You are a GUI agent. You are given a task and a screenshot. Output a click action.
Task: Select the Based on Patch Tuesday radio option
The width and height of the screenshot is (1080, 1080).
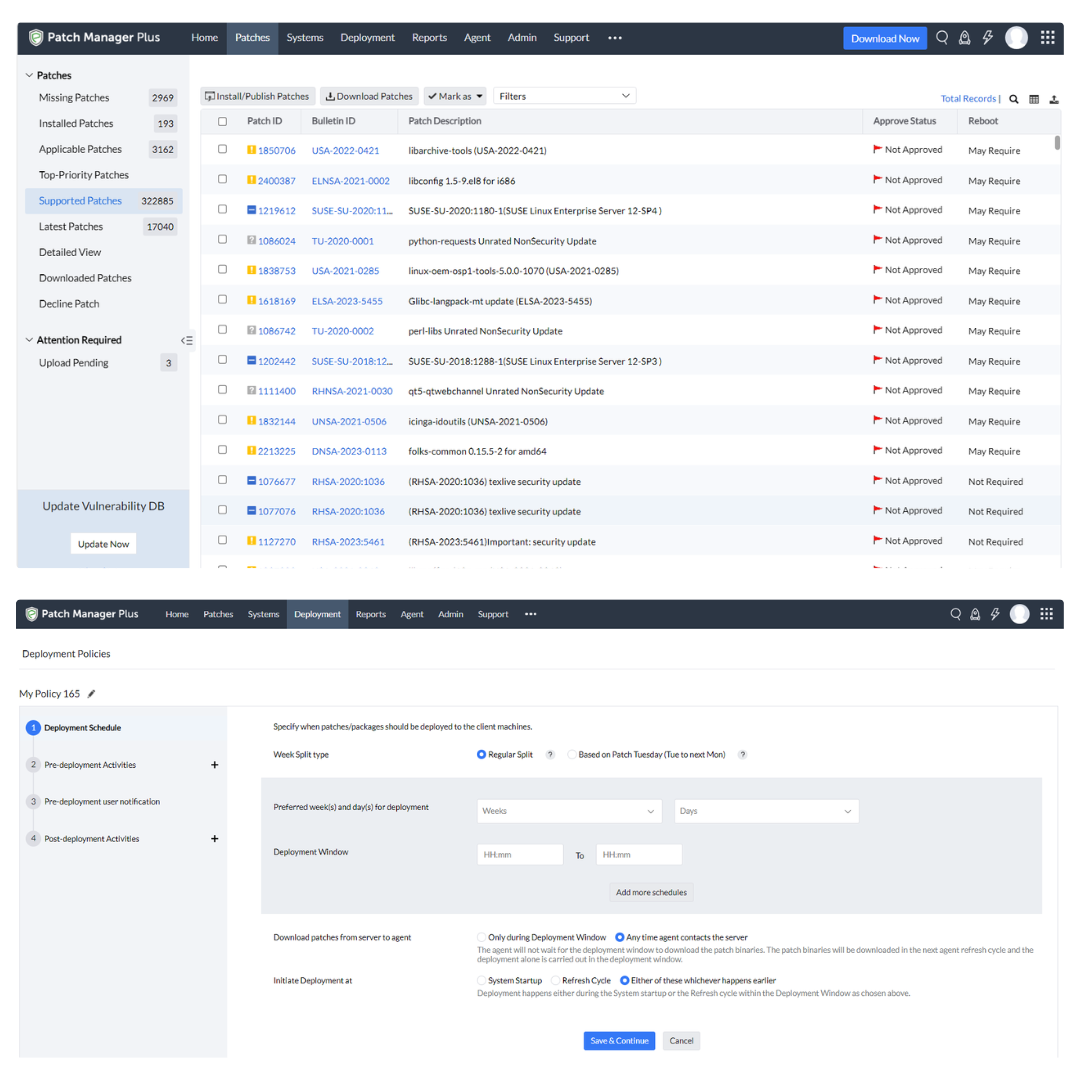point(572,755)
